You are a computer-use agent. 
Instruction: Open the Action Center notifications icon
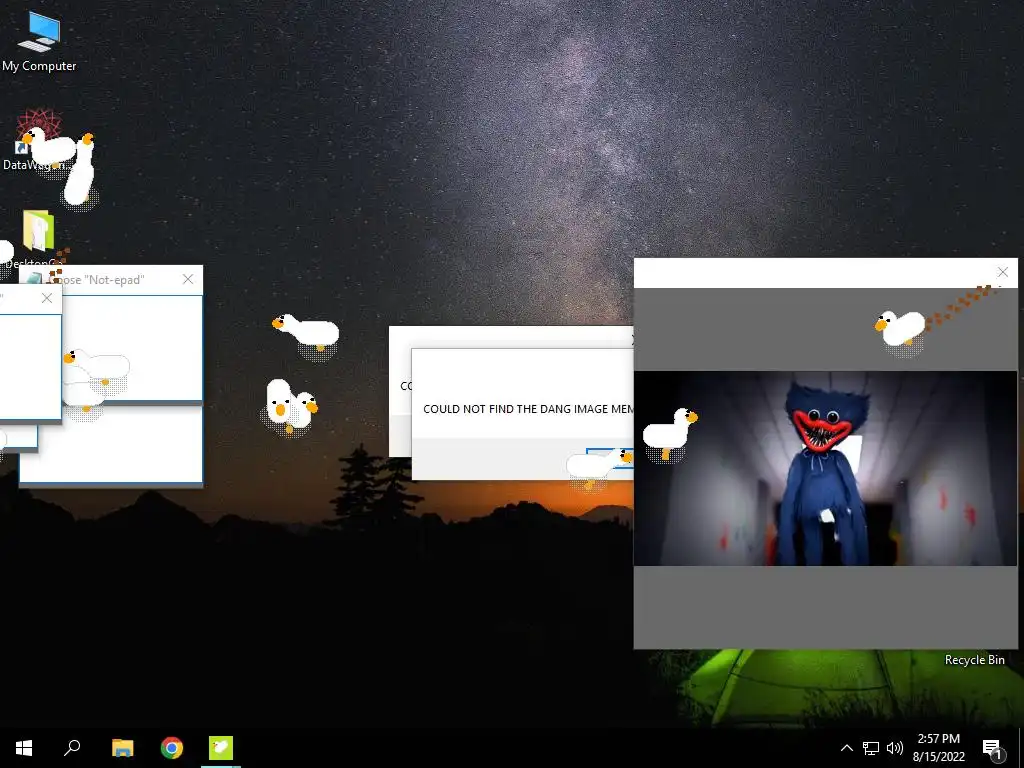tap(992, 748)
